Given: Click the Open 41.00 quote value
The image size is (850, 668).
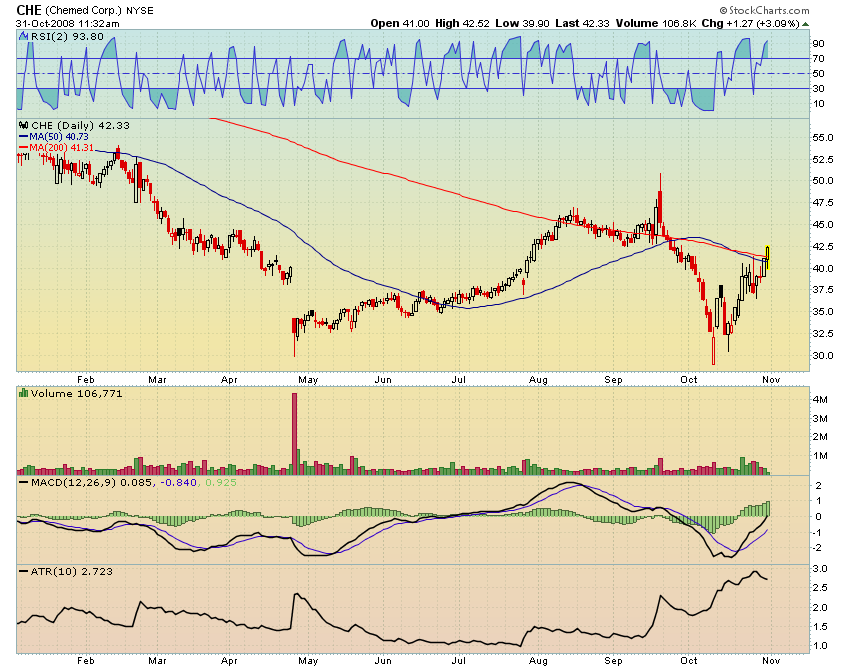Looking at the screenshot, I should click(400, 23).
